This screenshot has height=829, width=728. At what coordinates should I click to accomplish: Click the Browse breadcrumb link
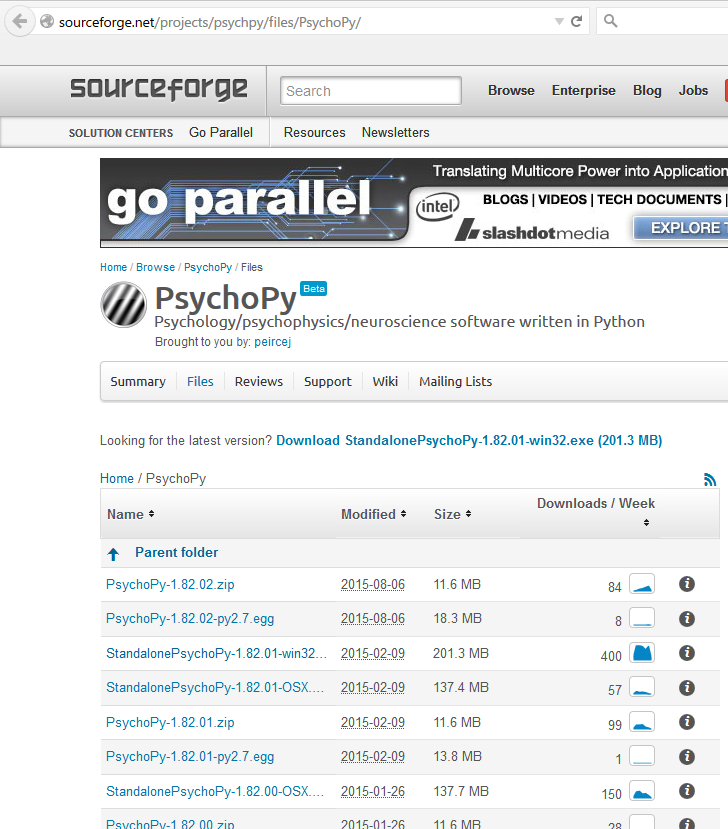pyautogui.click(x=155, y=267)
